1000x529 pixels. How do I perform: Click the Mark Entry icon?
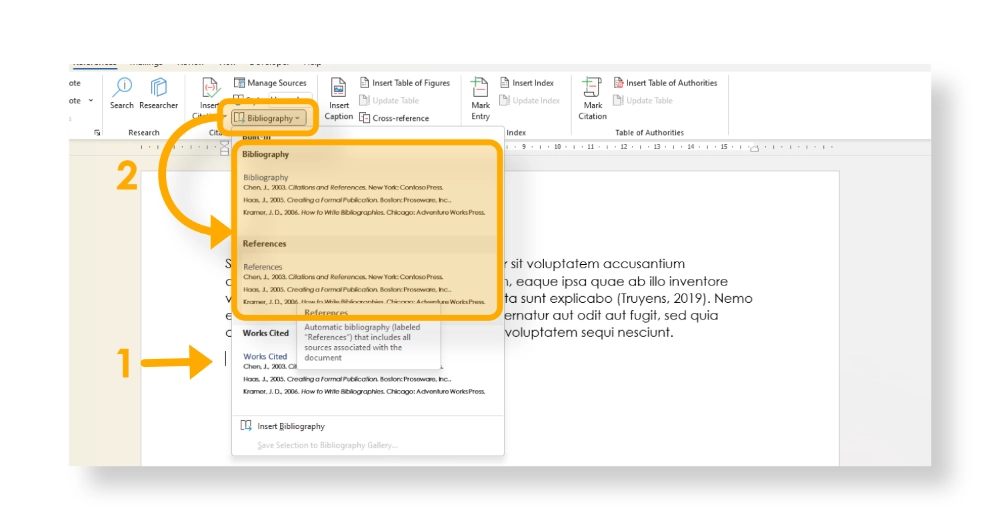coord(481,98)
